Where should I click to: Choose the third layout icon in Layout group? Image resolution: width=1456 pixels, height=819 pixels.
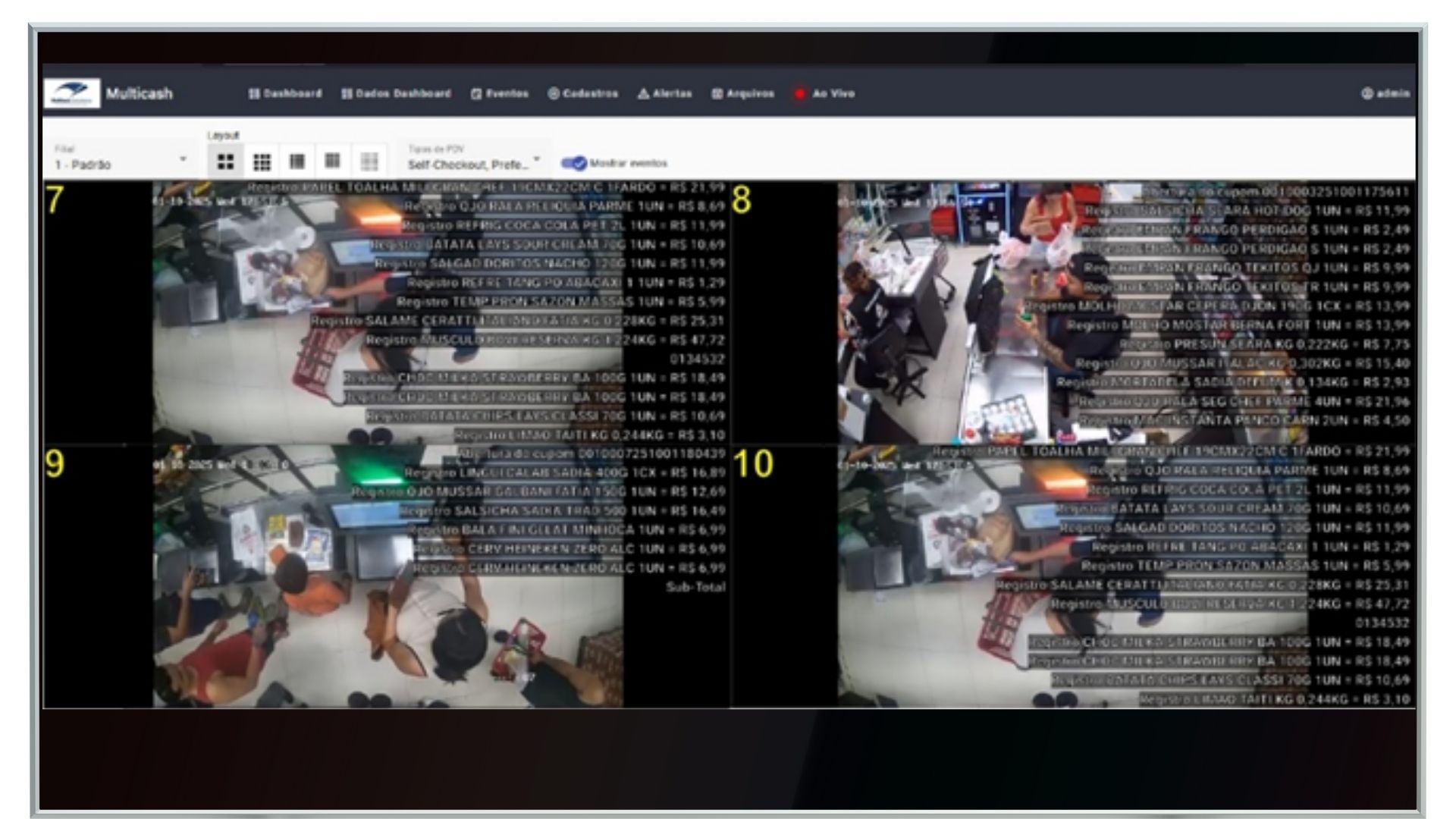(297, 162)
